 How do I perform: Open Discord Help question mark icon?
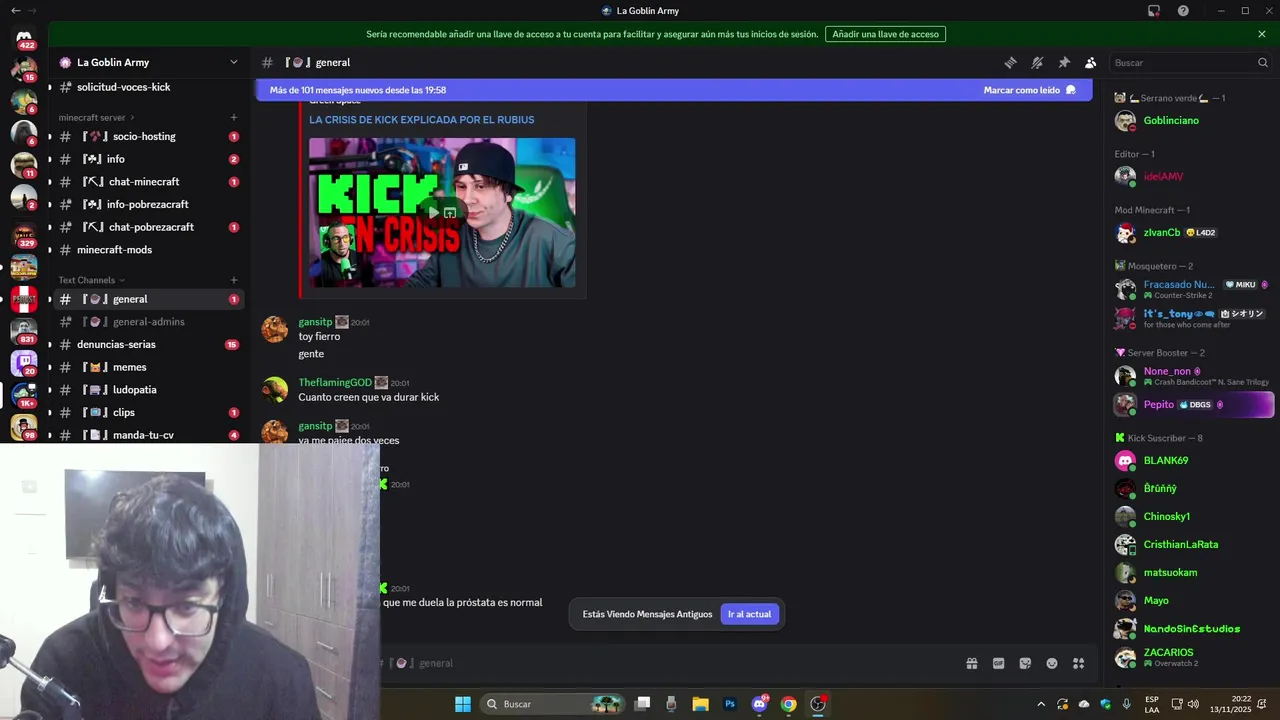coord(1183,11)
